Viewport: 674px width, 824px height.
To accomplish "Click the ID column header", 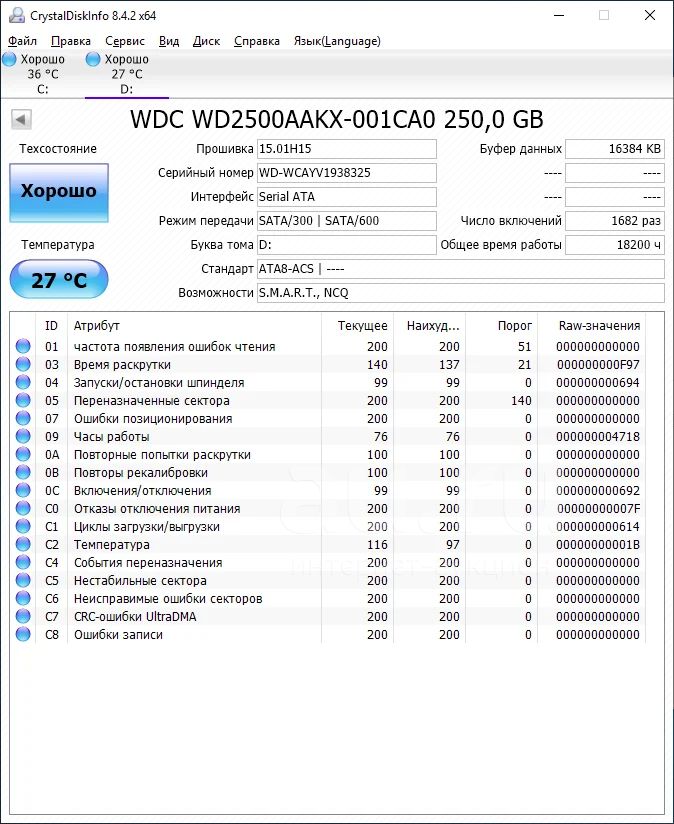I will point(51,326).
